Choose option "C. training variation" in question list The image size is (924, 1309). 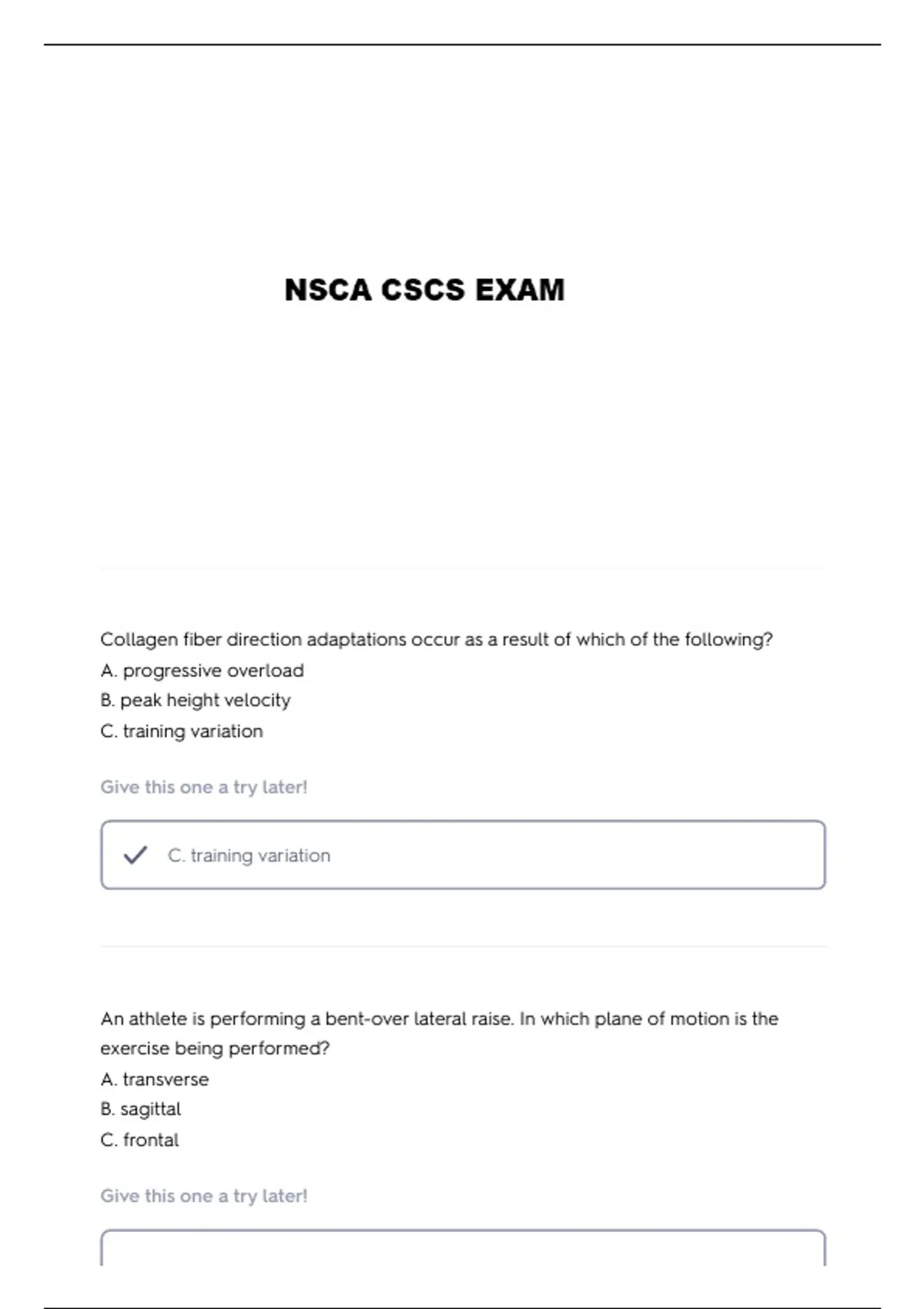click(182, 731)
